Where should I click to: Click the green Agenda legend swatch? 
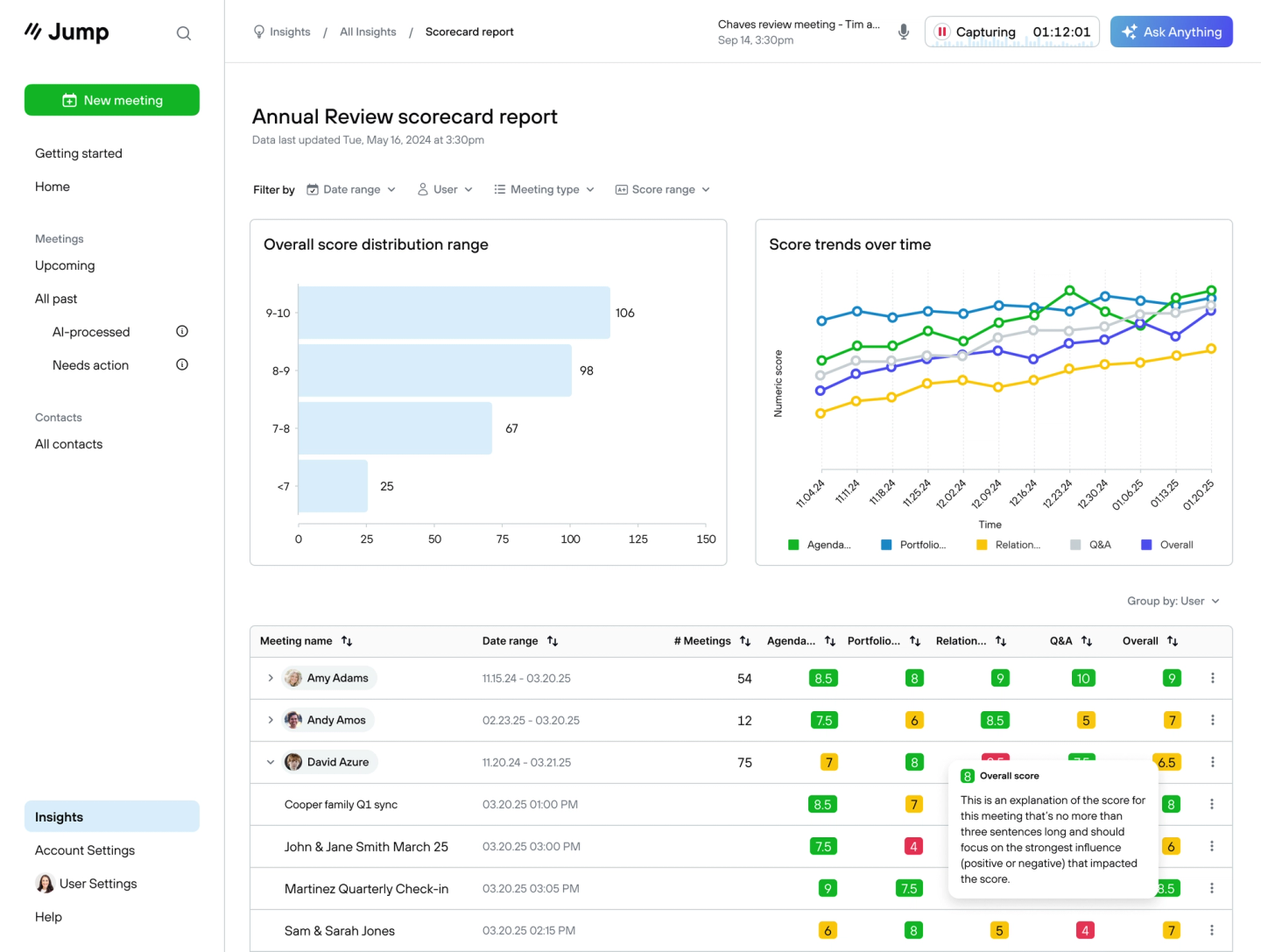[x=794, y=544]
